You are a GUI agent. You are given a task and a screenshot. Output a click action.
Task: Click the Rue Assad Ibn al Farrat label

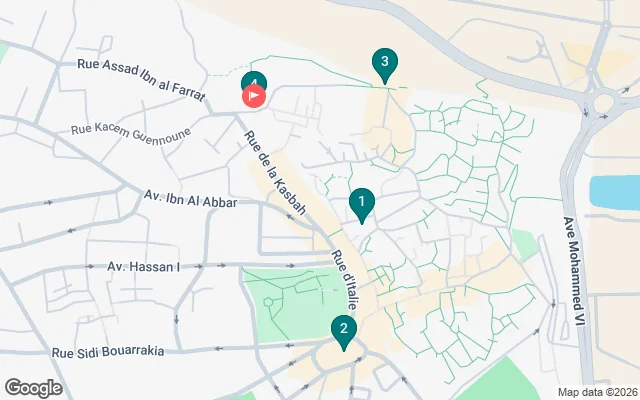coord(141,79)
